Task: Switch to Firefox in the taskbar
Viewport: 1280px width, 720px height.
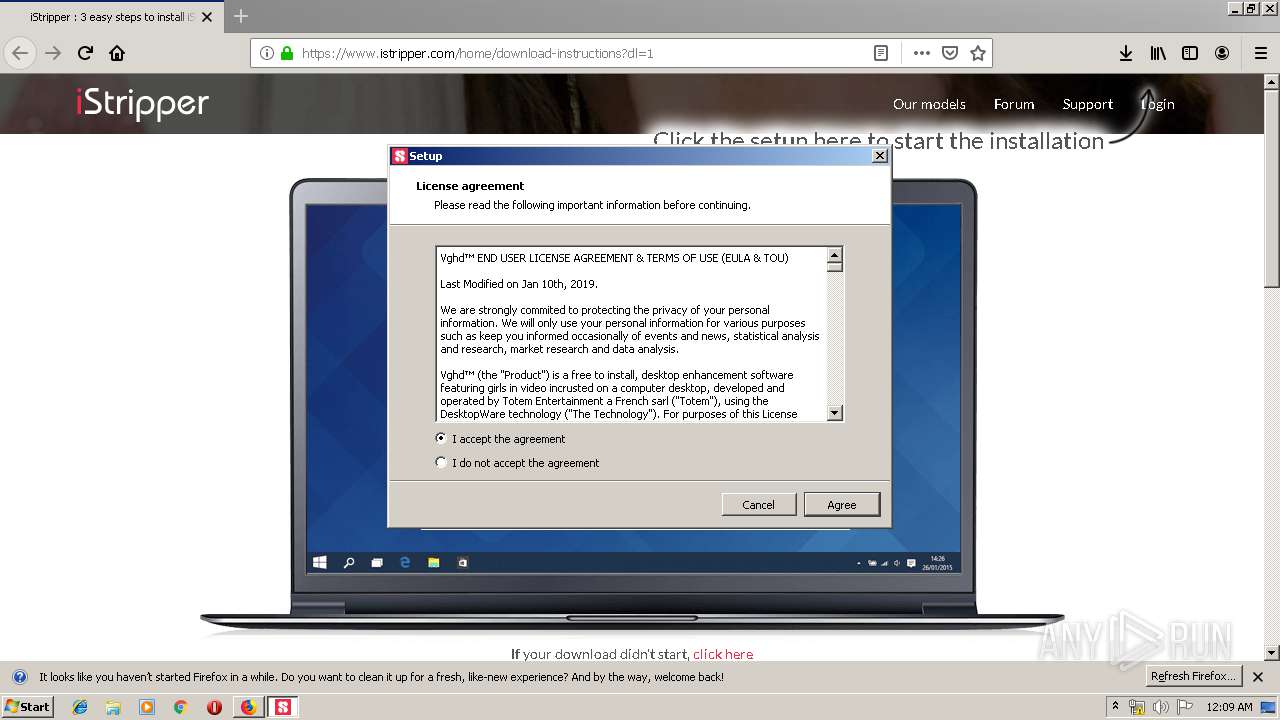Action: 248,707
